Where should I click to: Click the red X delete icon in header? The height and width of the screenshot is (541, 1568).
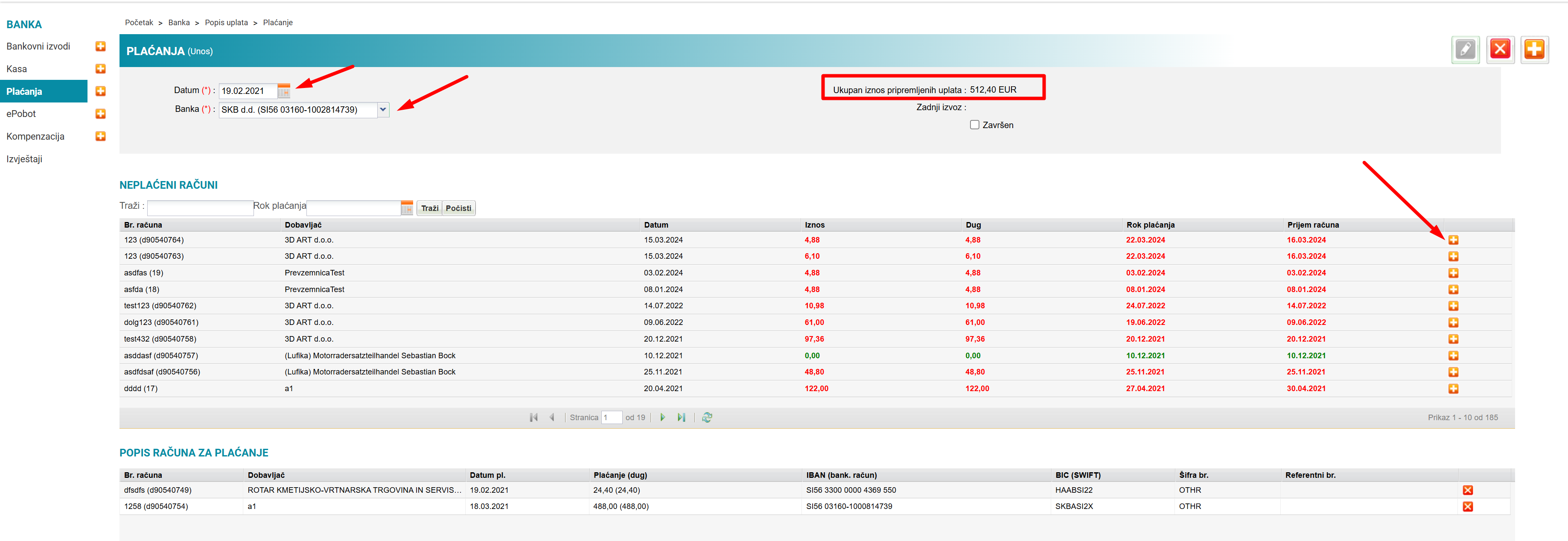tap(1500, 50)
